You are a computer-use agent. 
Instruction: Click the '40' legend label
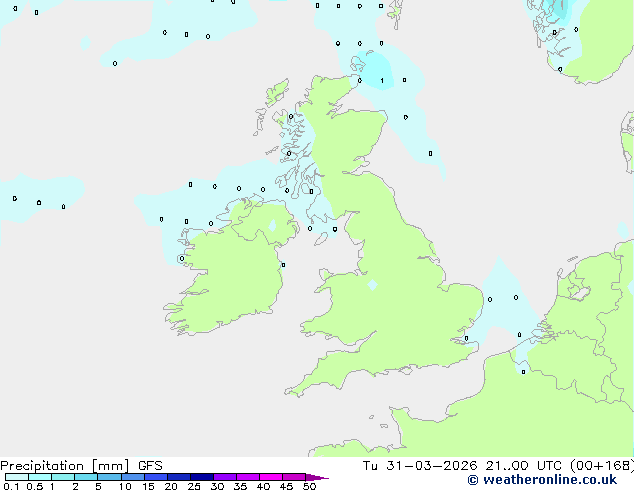pyautogui.click(x=263, y=486)
